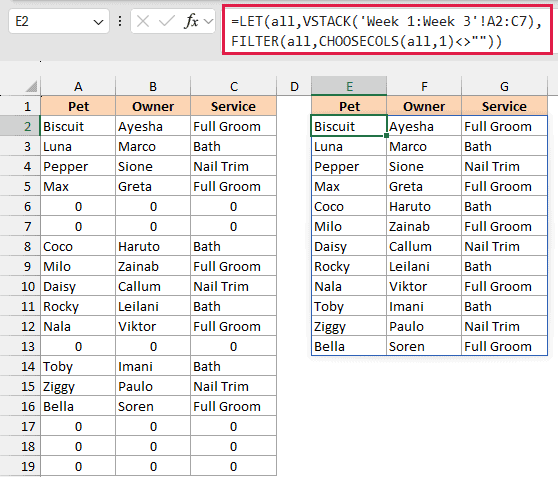Select cell A14 containing Toby
Image resolution: width=558 pixels, height=477 pixels.
point(78,366)
